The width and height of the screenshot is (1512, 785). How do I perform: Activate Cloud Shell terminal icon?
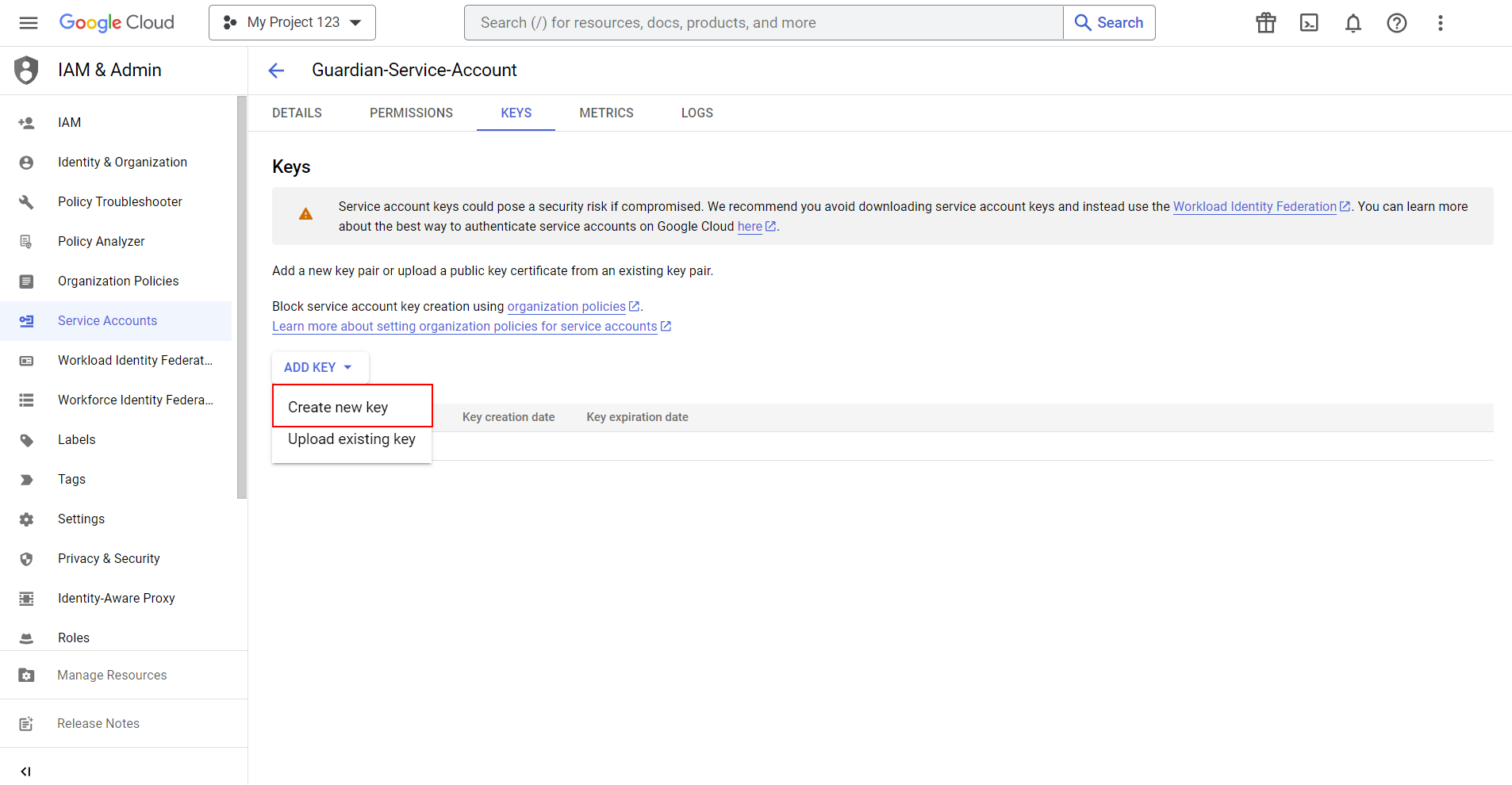coord(1310,23)
